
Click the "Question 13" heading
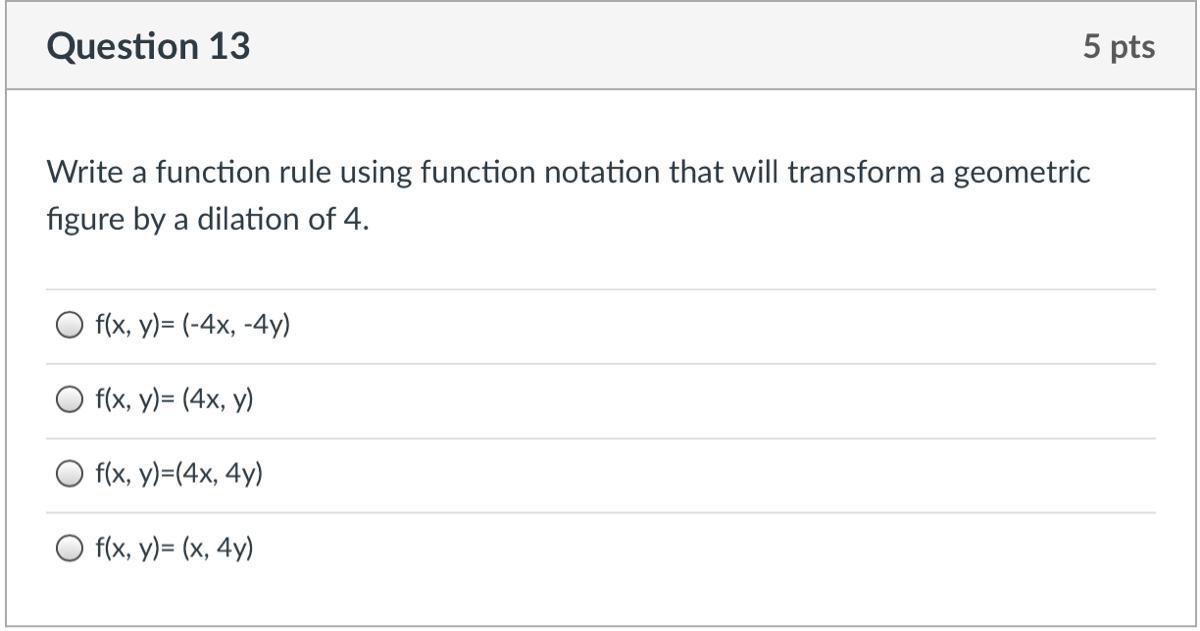[148, 47]
